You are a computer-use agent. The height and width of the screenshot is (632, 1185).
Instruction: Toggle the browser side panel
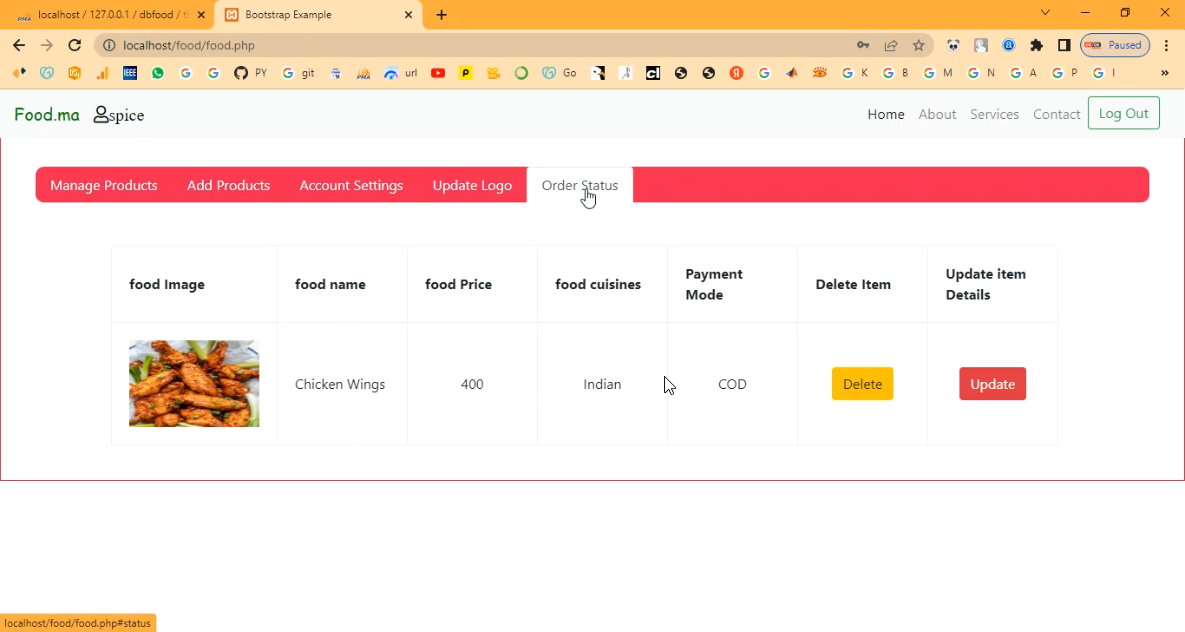pyautogui.click(x=1064, y=45)
